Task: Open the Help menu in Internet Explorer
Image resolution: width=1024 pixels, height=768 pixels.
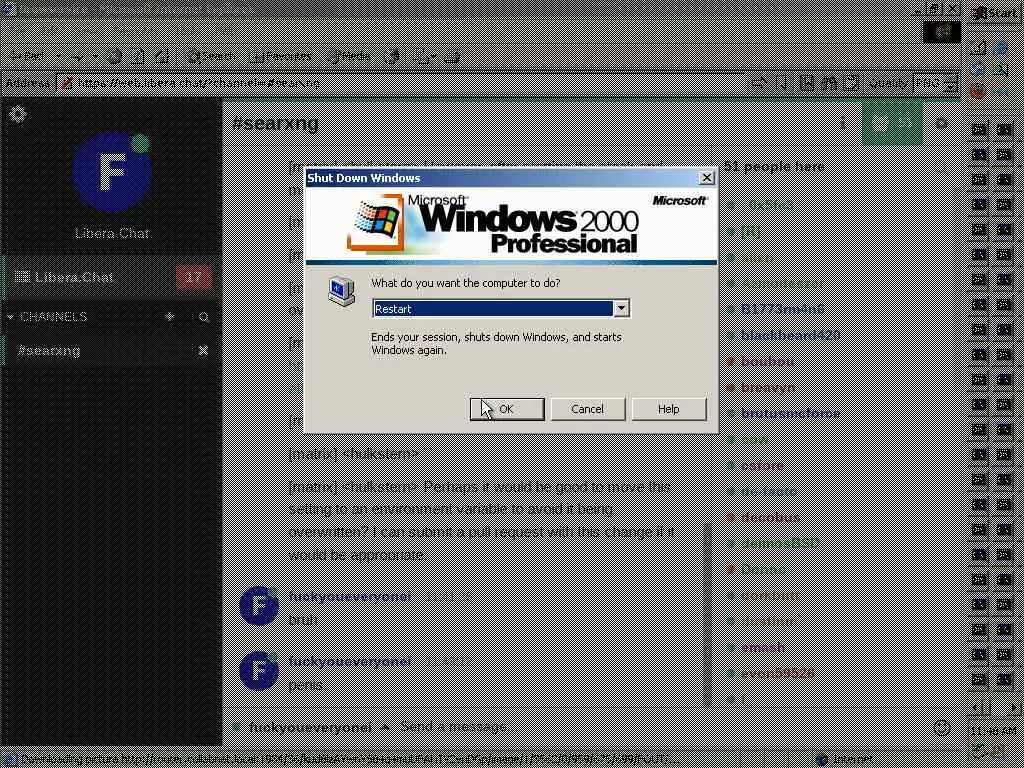Action: point(224,30)
